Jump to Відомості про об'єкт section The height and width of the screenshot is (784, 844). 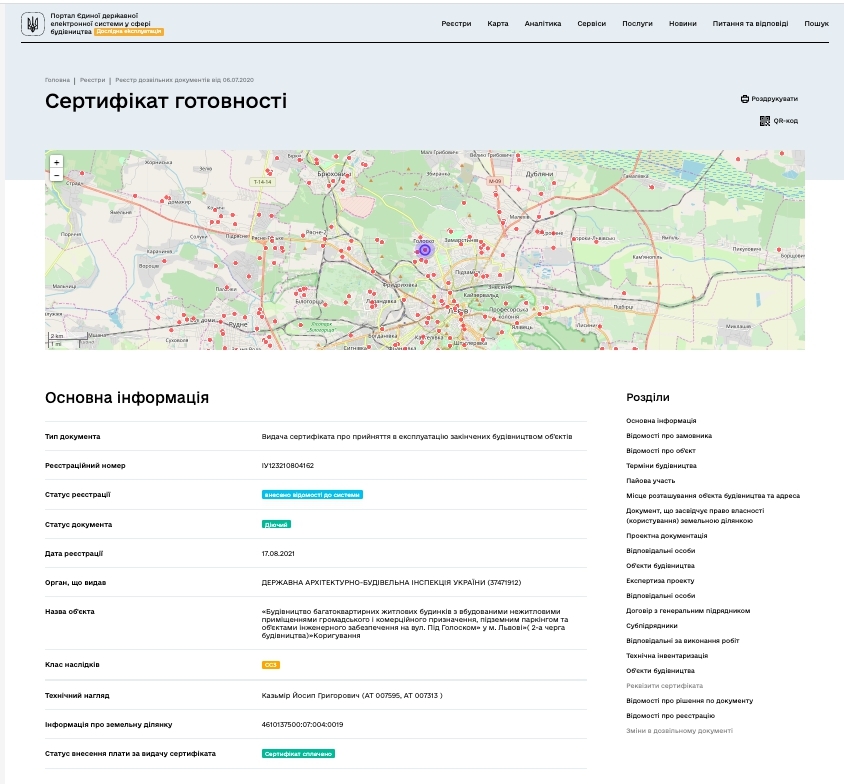pos(660,451)
